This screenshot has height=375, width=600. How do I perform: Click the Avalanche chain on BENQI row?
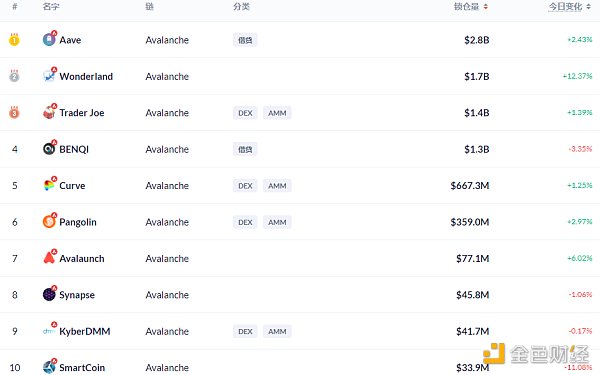167,149
